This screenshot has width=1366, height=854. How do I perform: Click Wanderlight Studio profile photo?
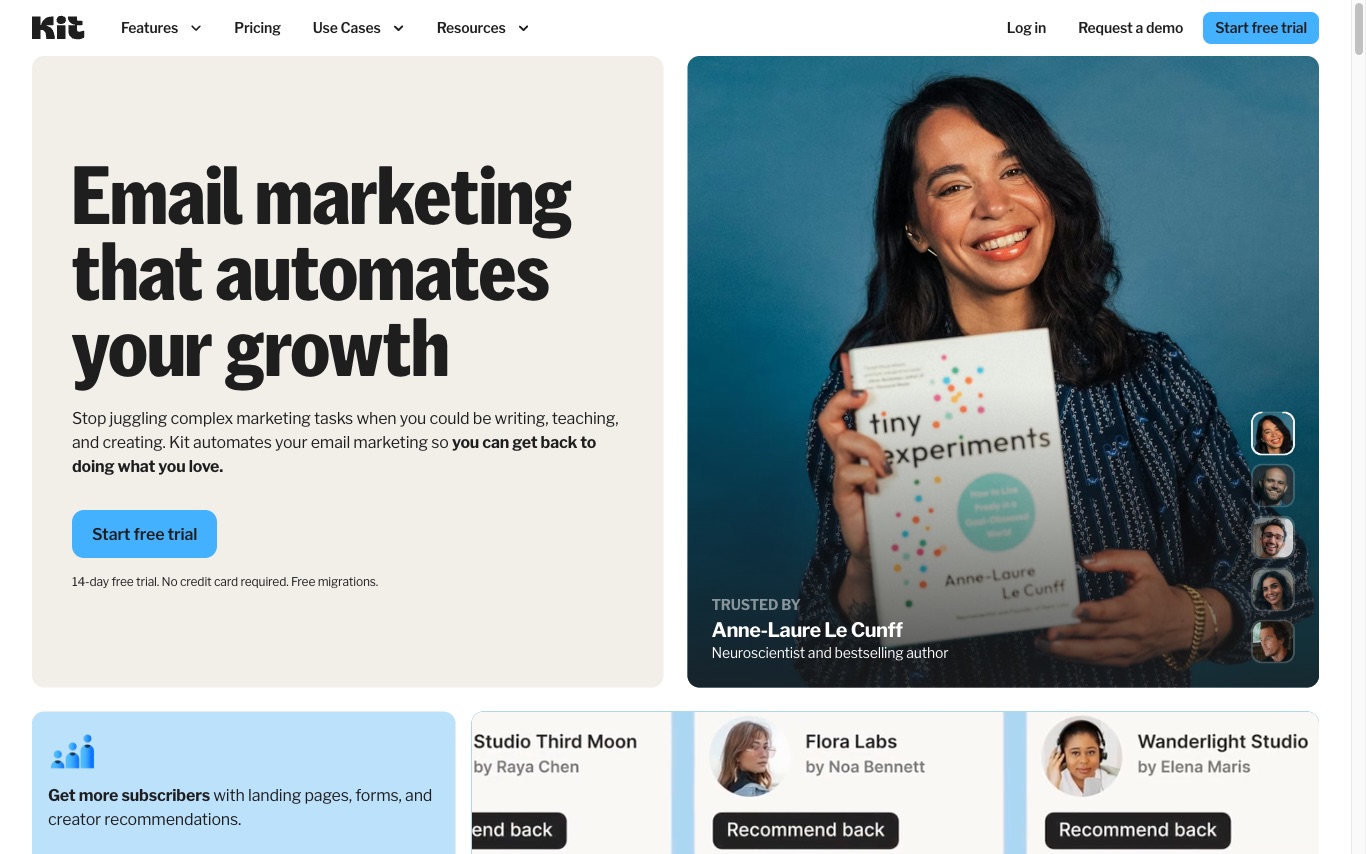[1082, 756]
